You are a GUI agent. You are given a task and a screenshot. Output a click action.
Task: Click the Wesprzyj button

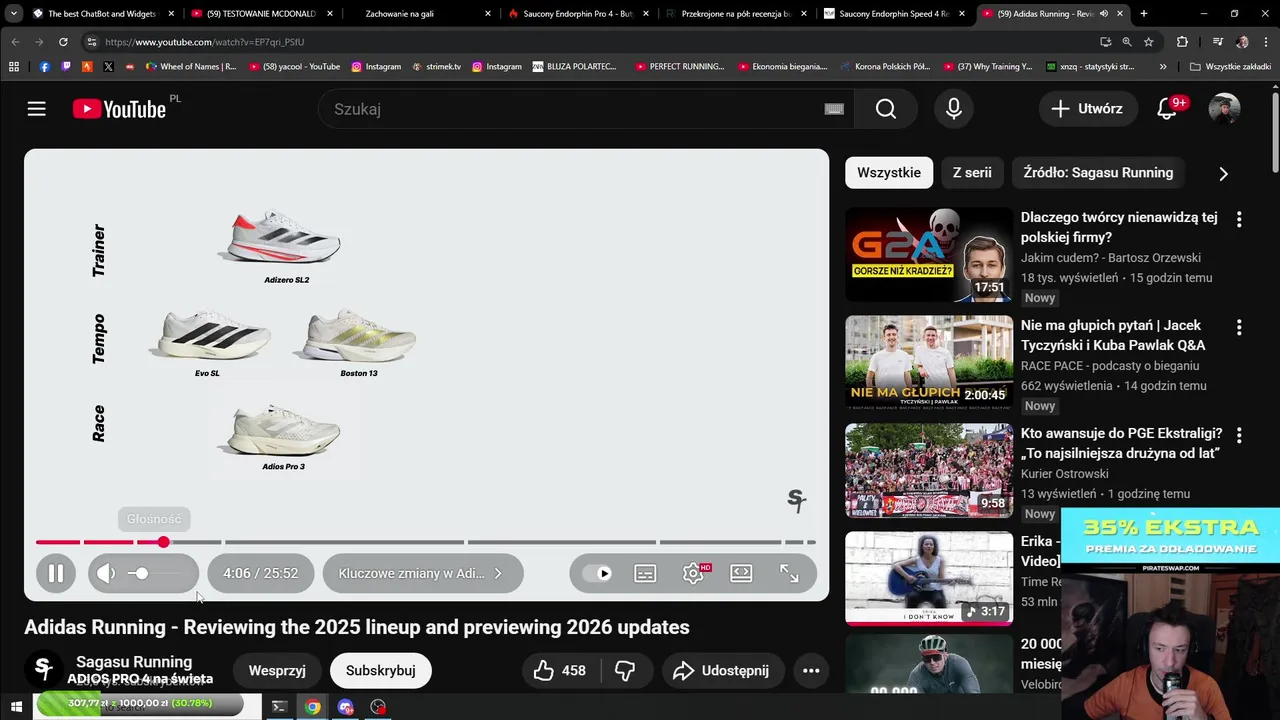277,671
